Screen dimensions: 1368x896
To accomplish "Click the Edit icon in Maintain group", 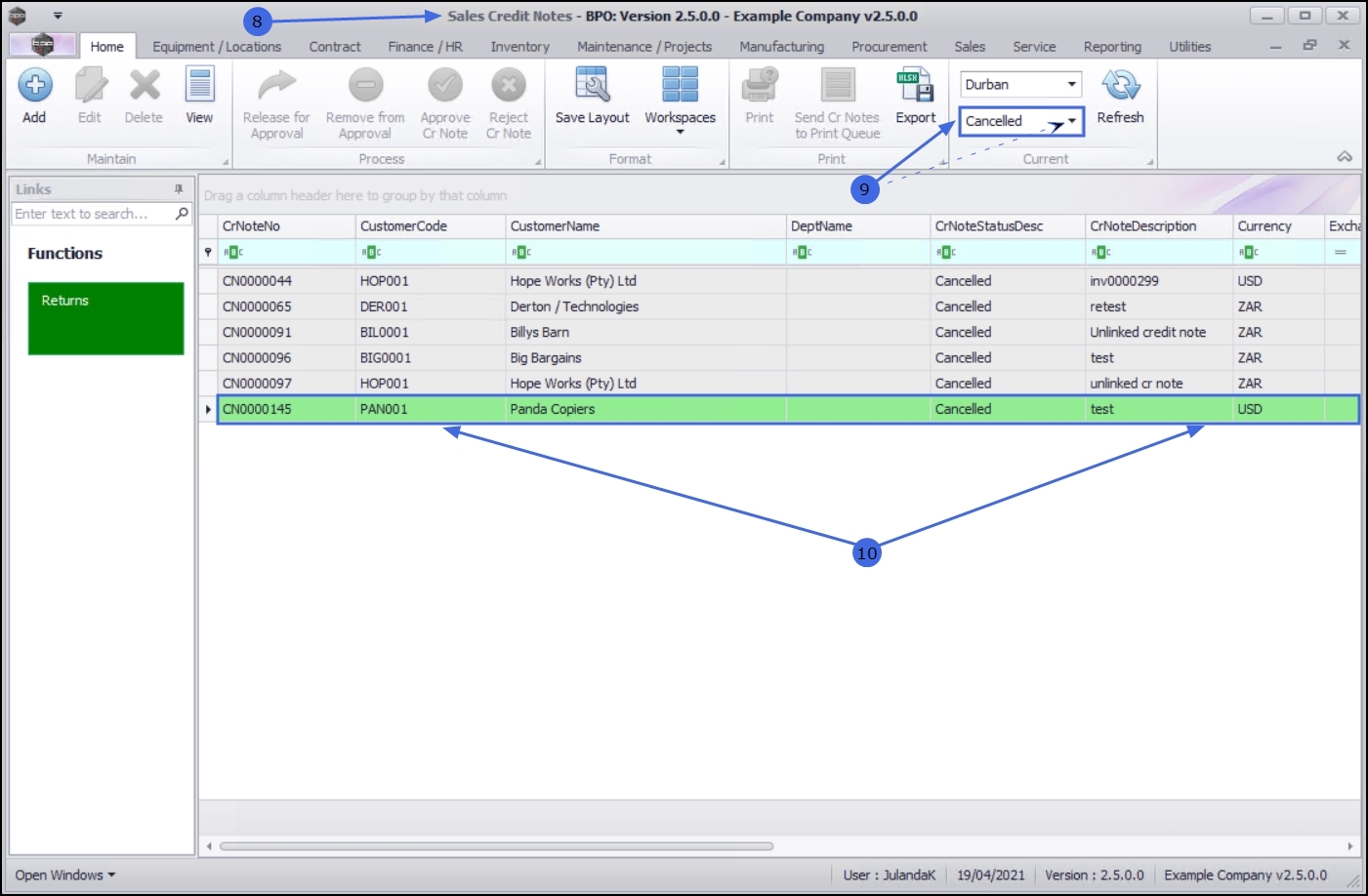I will coord(90,86).
